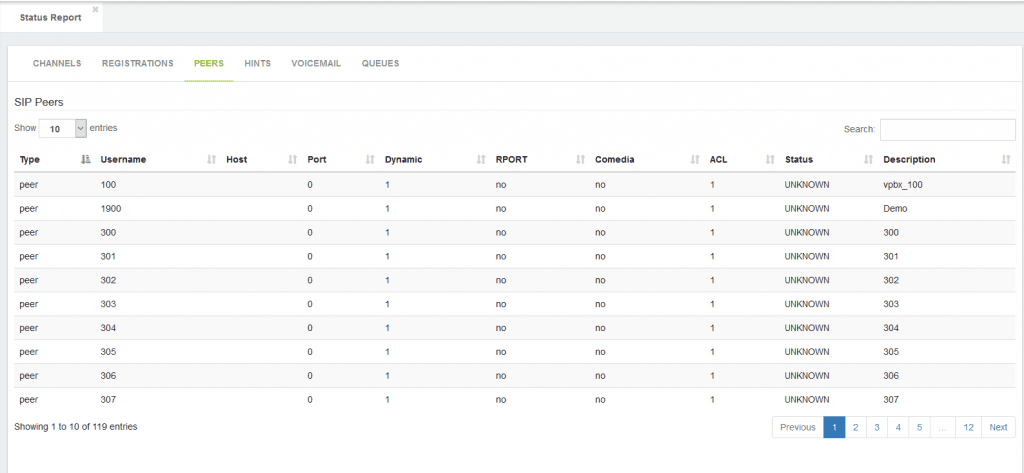Sort RPORT column via arrow icon
Screen dimensions: 1024x473
(580, 159)
